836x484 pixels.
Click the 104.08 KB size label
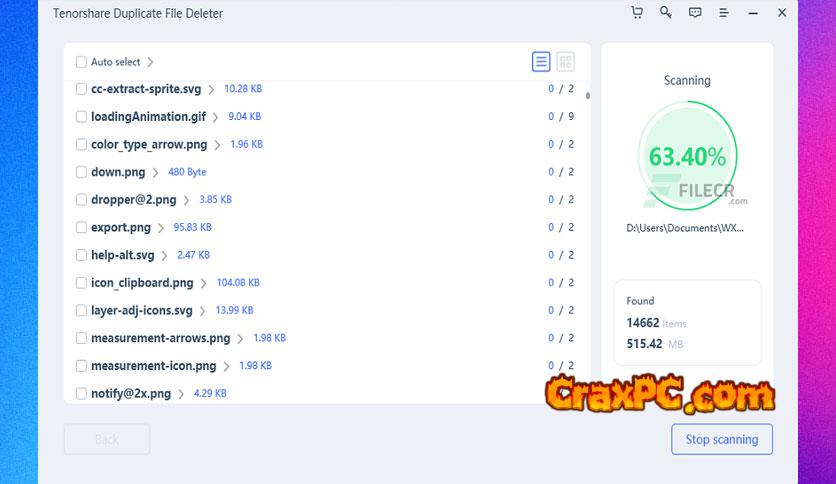tap(238, 283)
